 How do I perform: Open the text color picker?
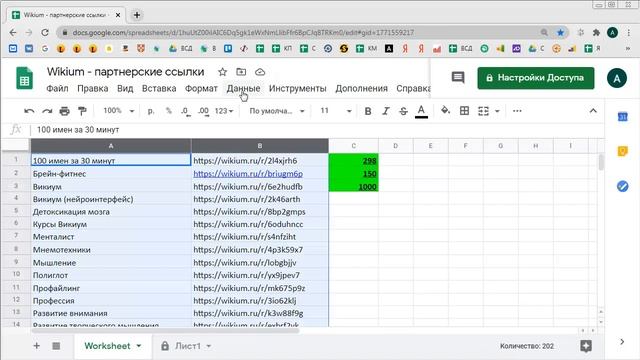pos(421,111)
